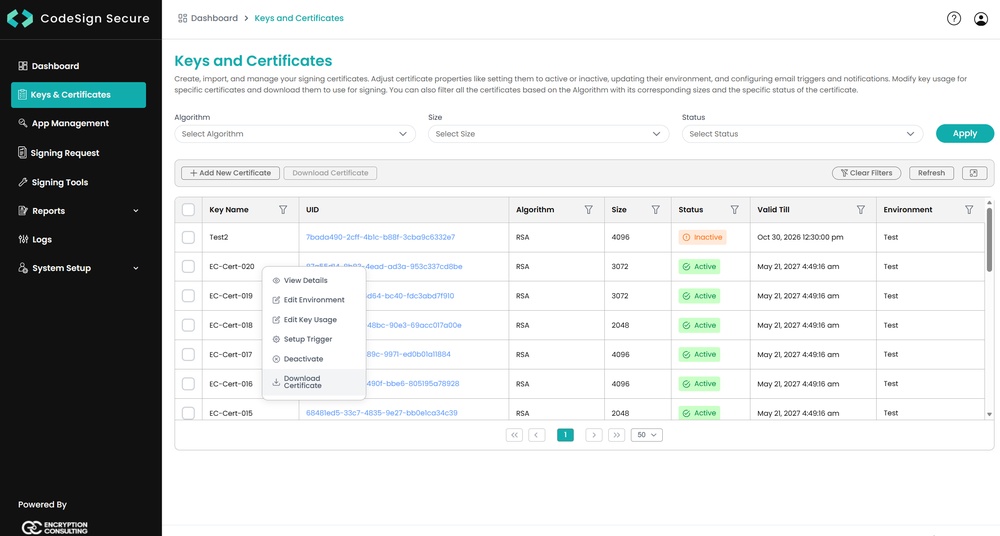Select the EC-Cert-017 row checkbox
This screenshot has width=1000, height=536.
(188, 355)
